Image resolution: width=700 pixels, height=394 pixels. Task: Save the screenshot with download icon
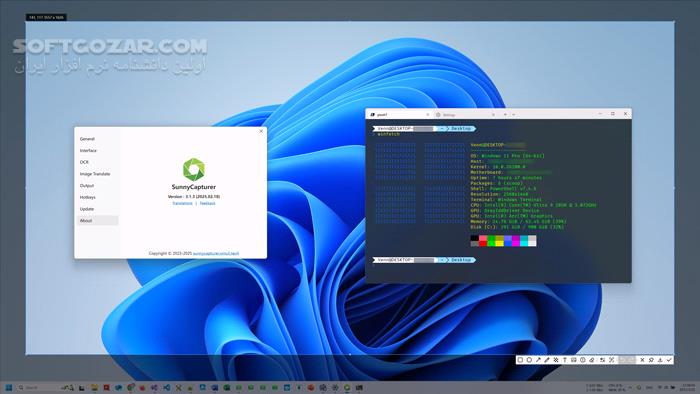pos(660,360)
